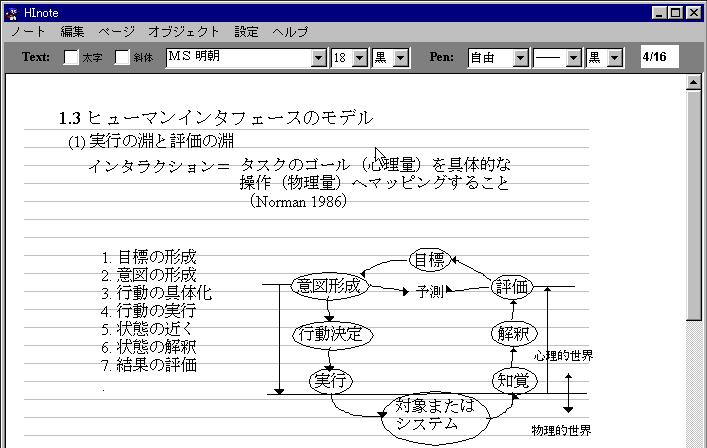Screen dimensions: 707x448
Task: Open the 編集 menu
Action: (x=72, y=32)
